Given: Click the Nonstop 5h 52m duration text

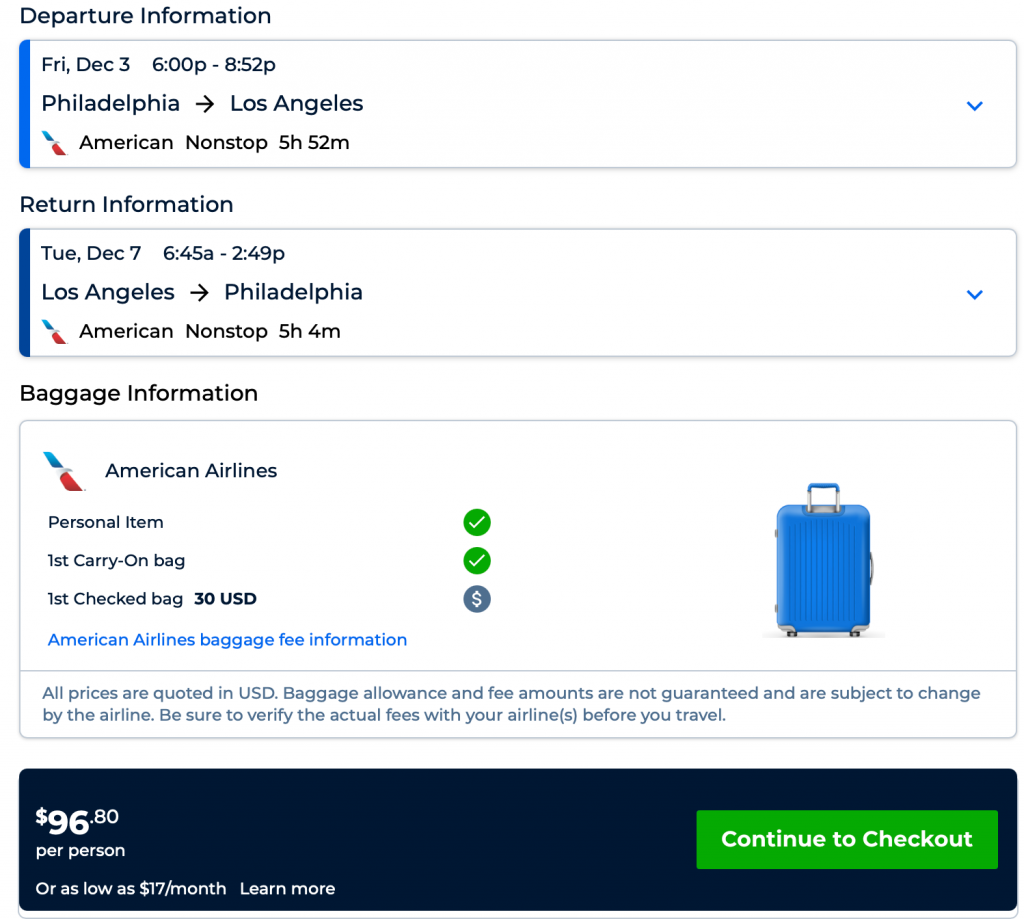Looking at the screenshot, I should click(267, 143).
